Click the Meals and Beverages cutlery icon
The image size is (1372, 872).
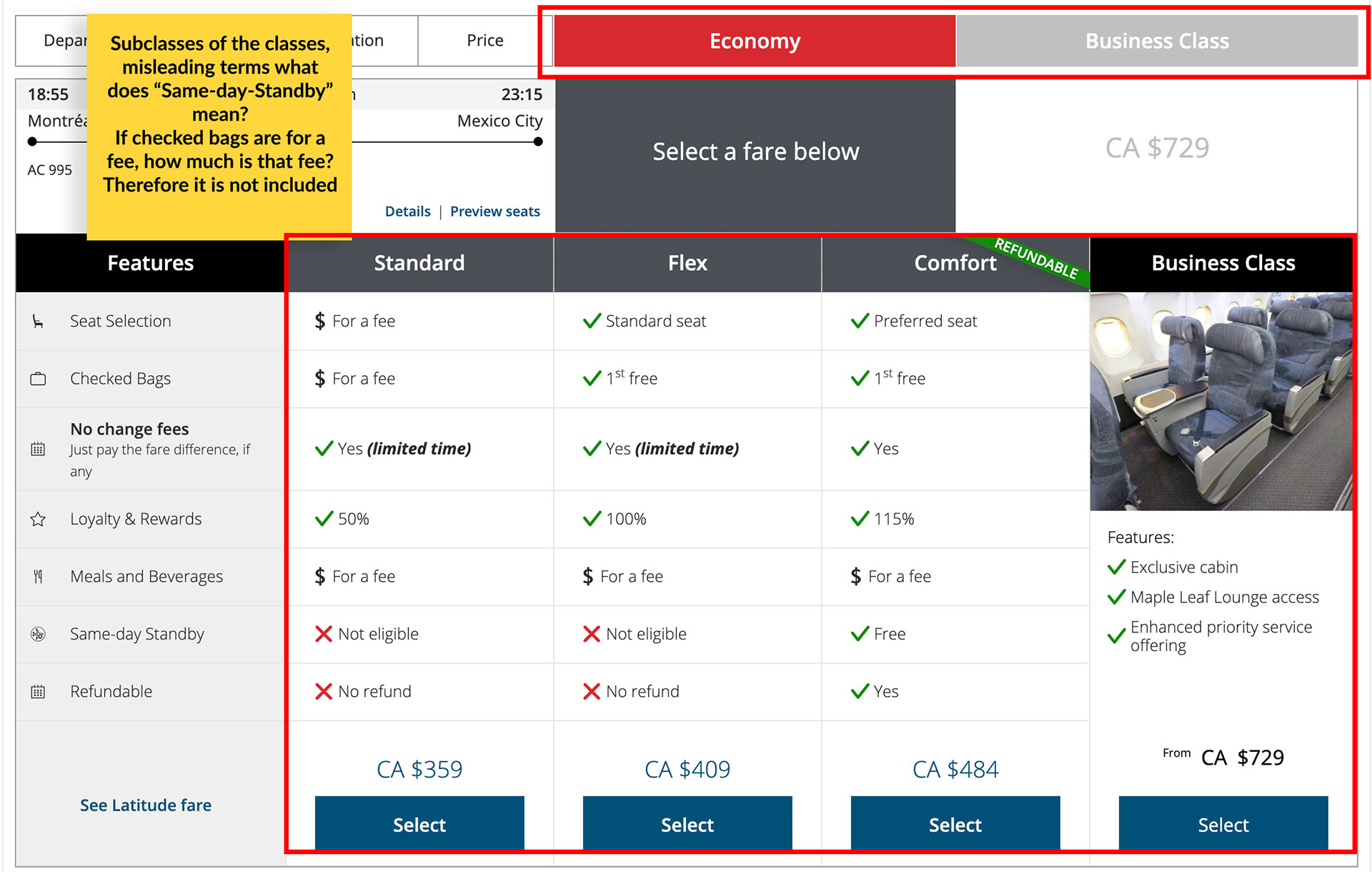coord(38,577)
